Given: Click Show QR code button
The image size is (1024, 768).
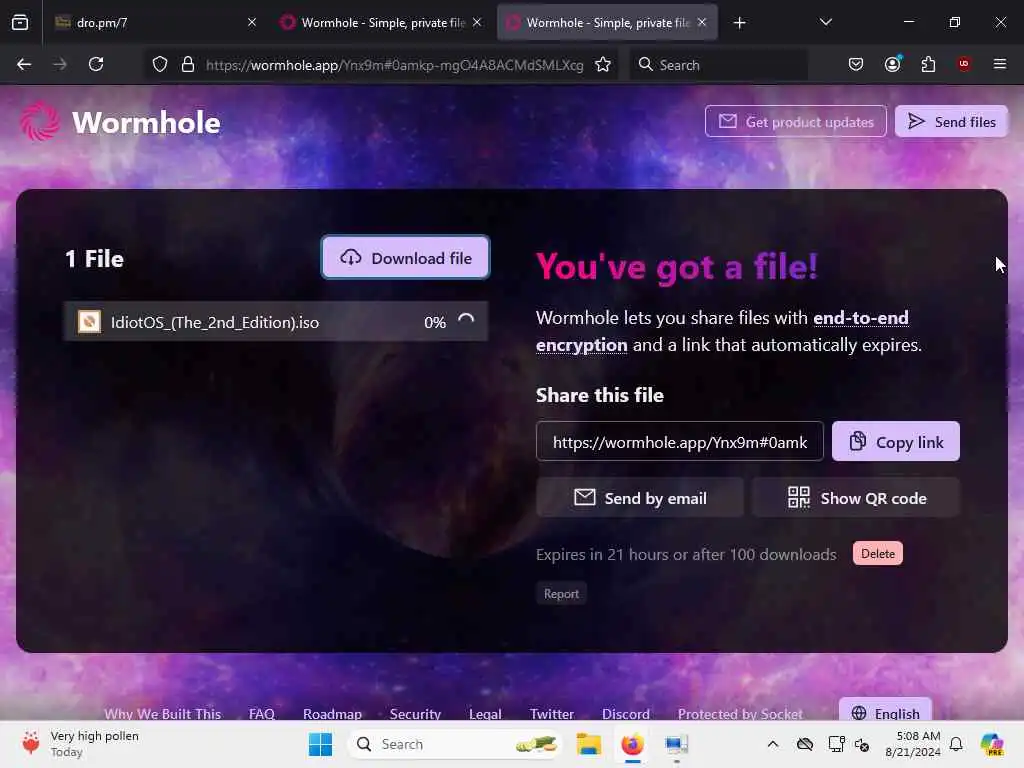Looking at the screenshot, I should [x=856, y=498].
